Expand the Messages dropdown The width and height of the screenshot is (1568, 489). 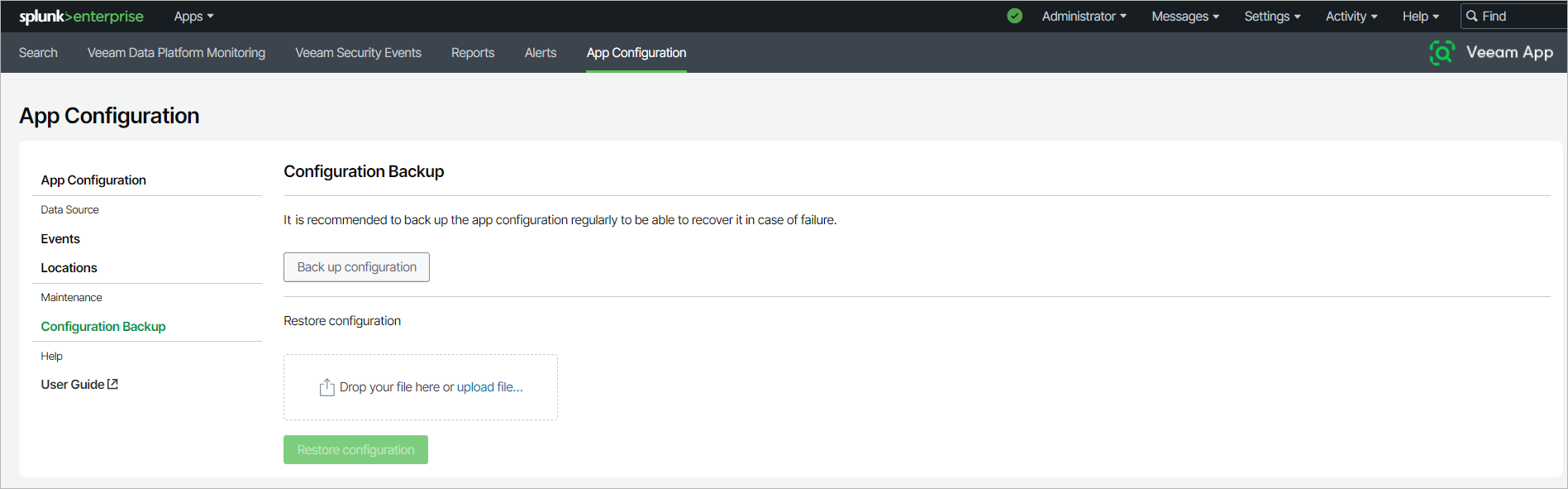pyautogui.click(x=1185, y=17)
